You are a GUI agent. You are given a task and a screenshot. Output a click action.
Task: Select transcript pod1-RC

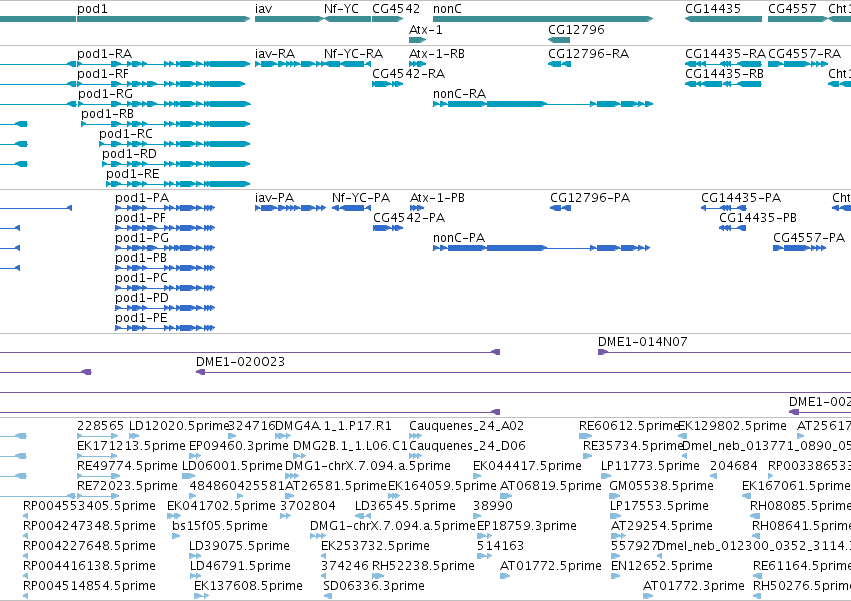[126, 134]
